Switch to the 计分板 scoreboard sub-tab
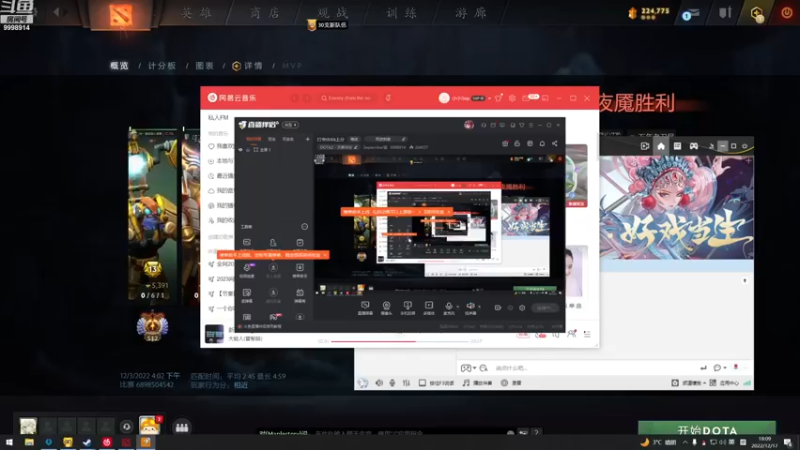 pyautogui.click(x=162, y=66)
